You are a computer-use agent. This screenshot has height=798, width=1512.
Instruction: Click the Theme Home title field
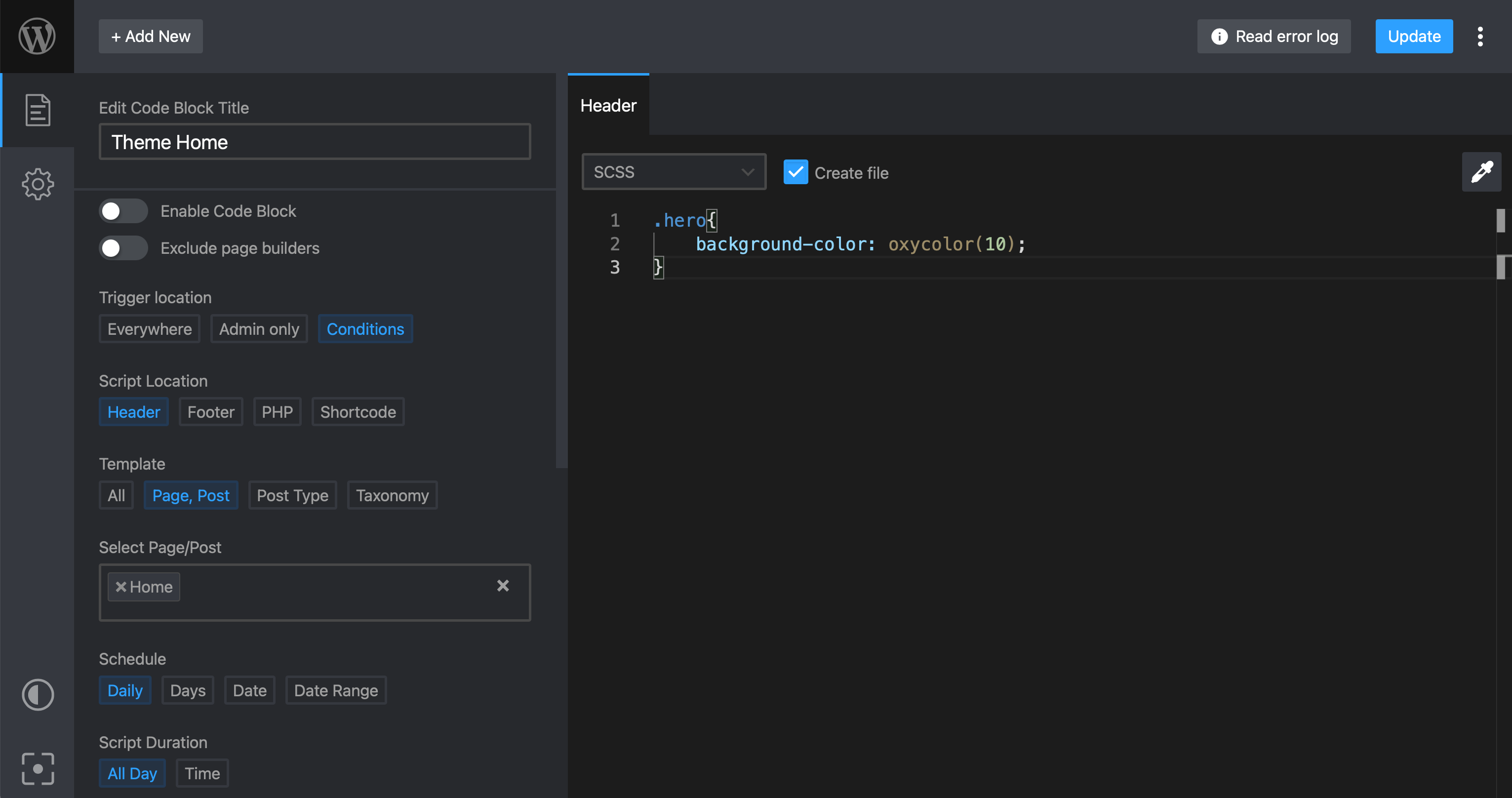[315, 141]
